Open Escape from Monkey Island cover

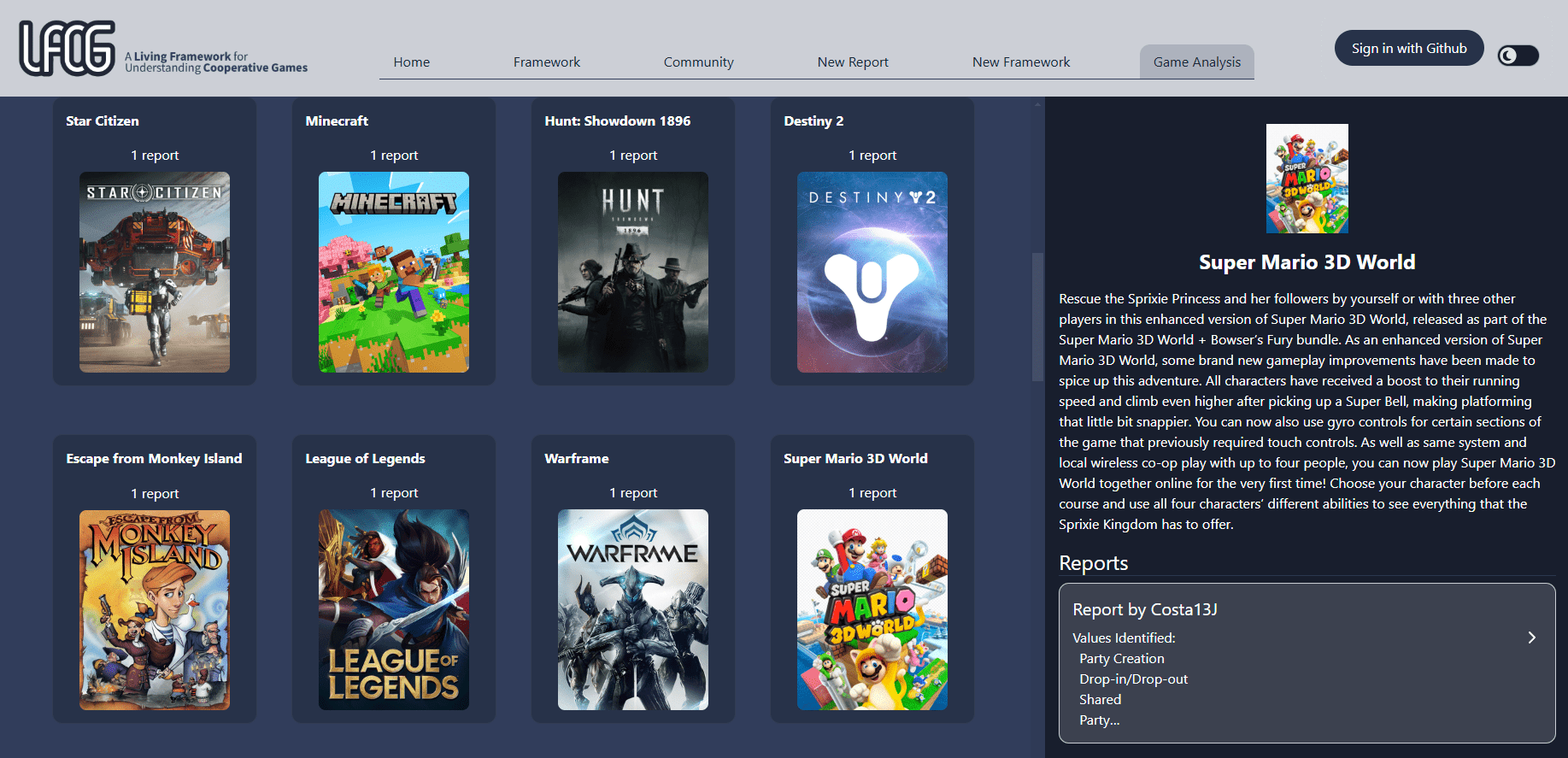tap(155, 610)
